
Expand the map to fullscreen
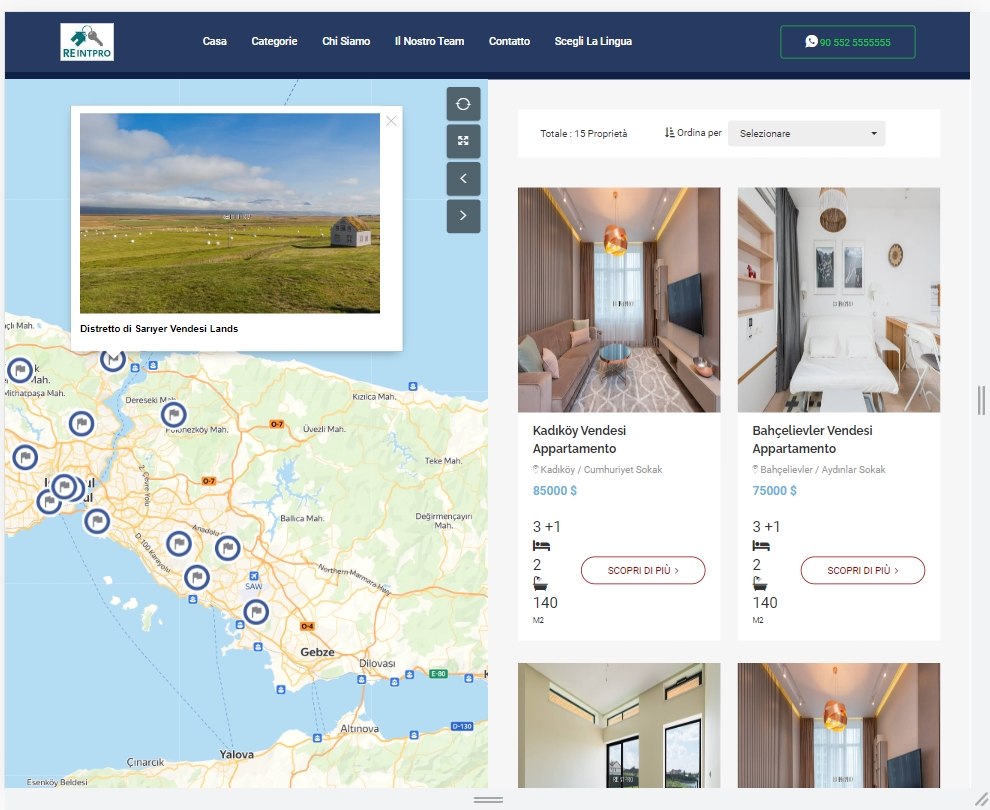(x=463, y=141)
